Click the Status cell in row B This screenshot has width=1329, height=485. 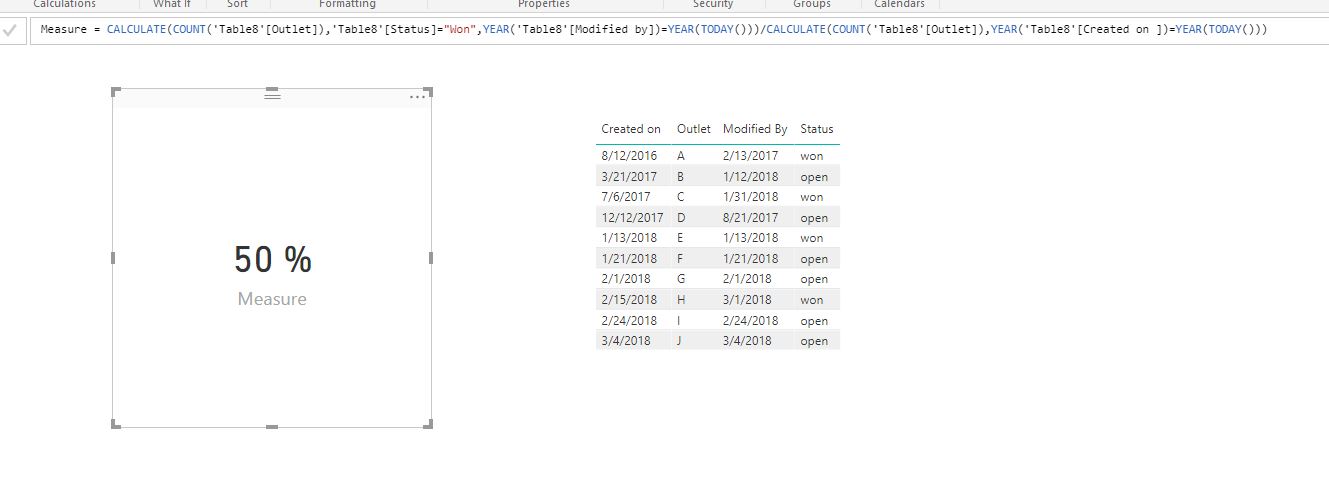(x=814, y=177)
